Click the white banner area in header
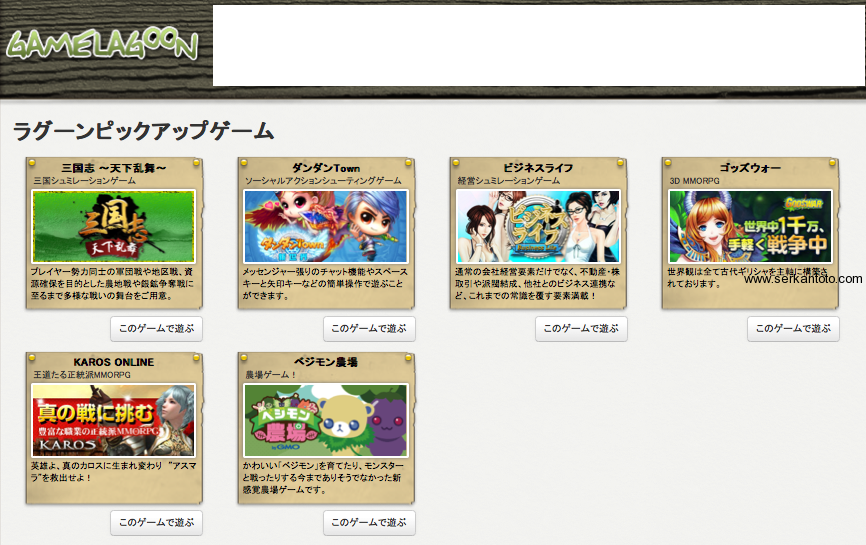The width and height of the screenshot is (866, 545). 538,46
